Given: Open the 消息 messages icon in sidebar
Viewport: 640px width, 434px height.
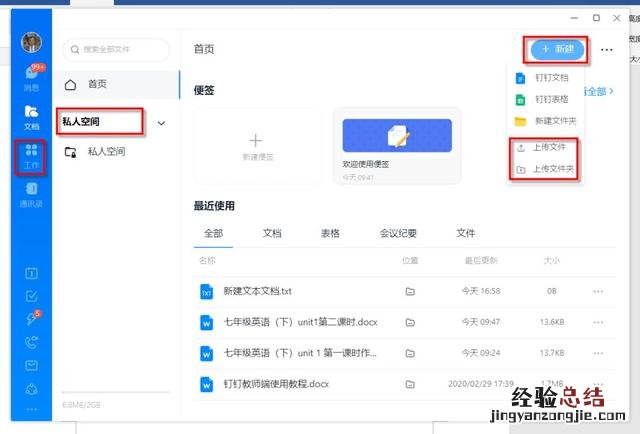Looking at the screenshot, I should click(31, 78).
